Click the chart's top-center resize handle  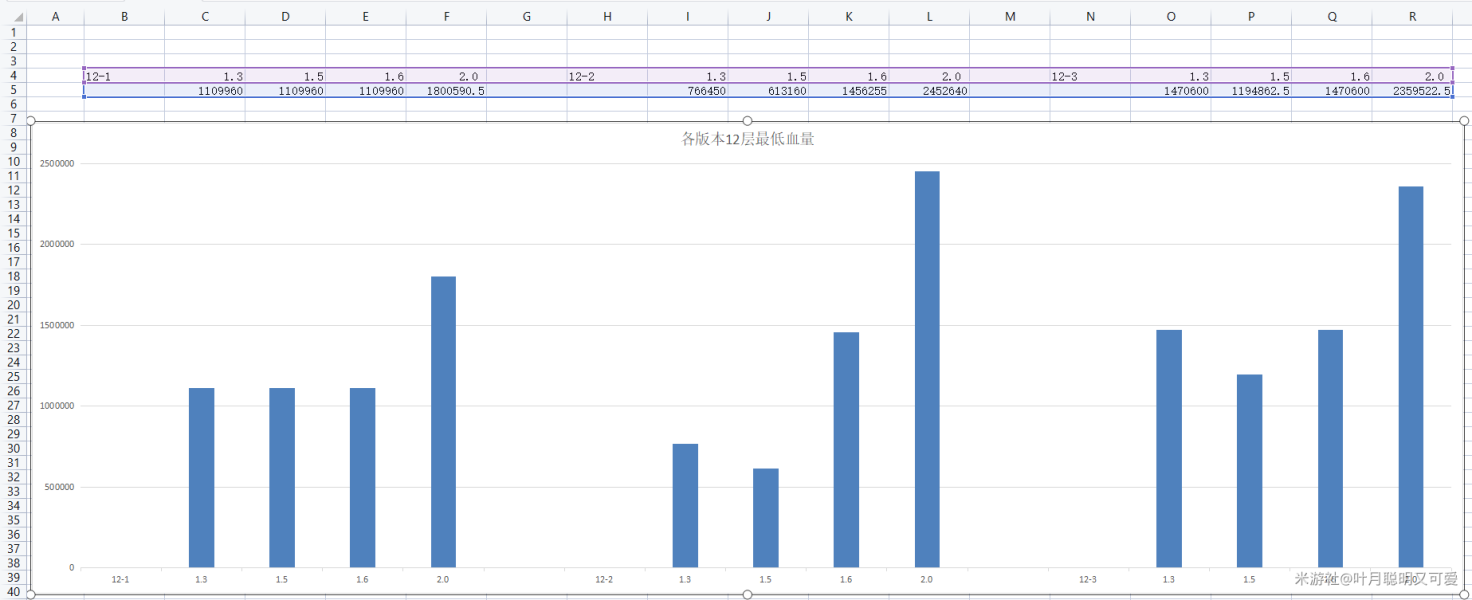pos(747,121)
